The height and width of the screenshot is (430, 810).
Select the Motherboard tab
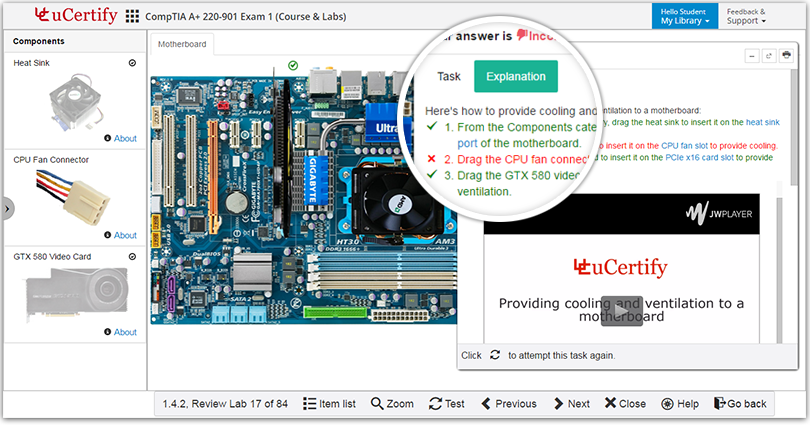click(182, 44)
